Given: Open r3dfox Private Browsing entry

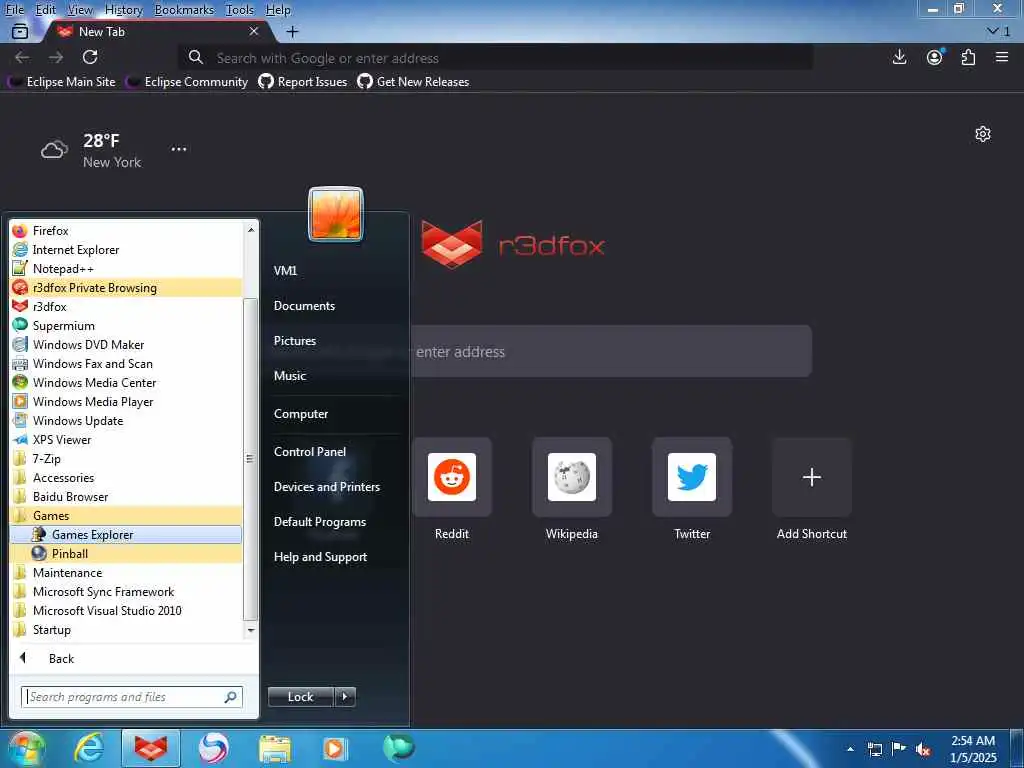Looking at the screenshot, I should coord(126,287).
